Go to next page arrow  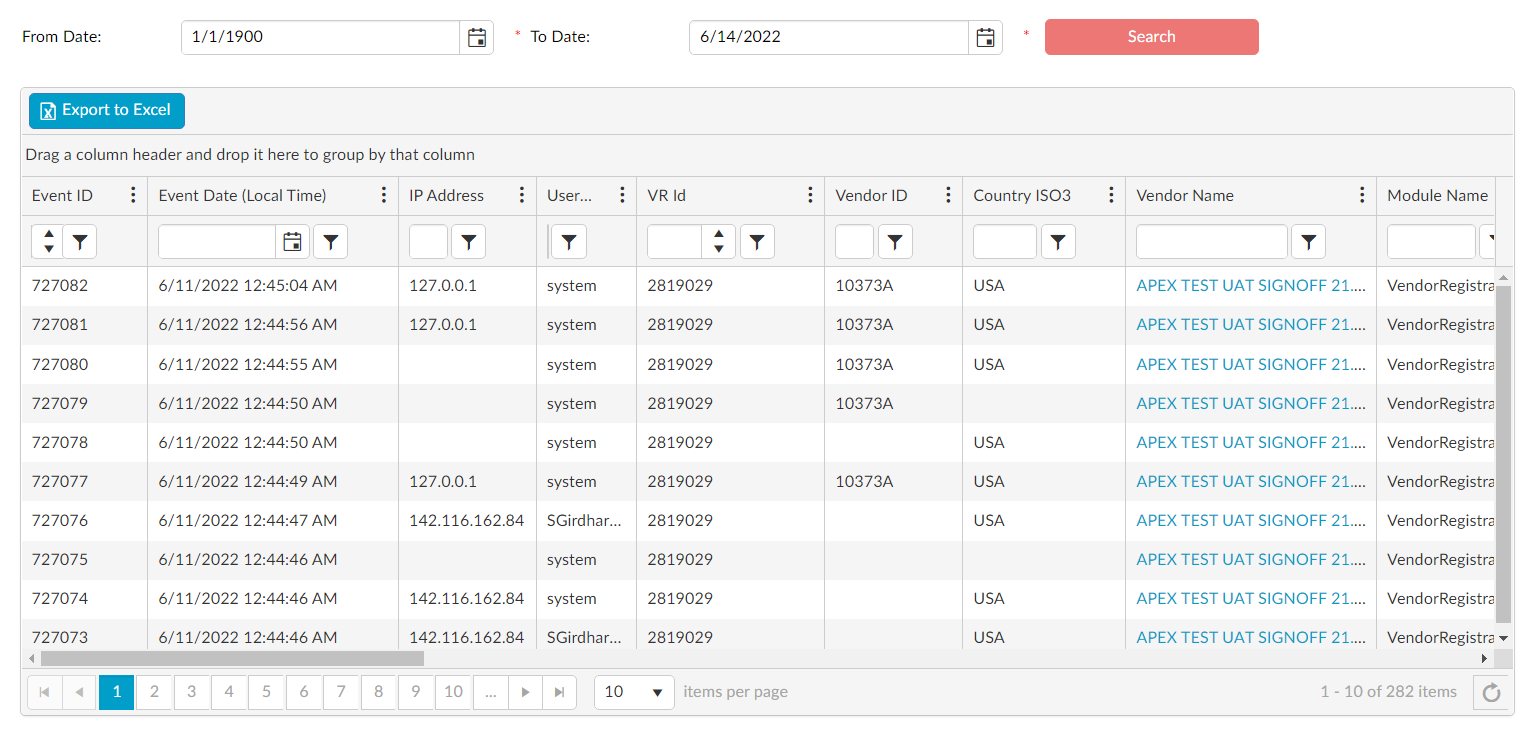tap(525, 692)
